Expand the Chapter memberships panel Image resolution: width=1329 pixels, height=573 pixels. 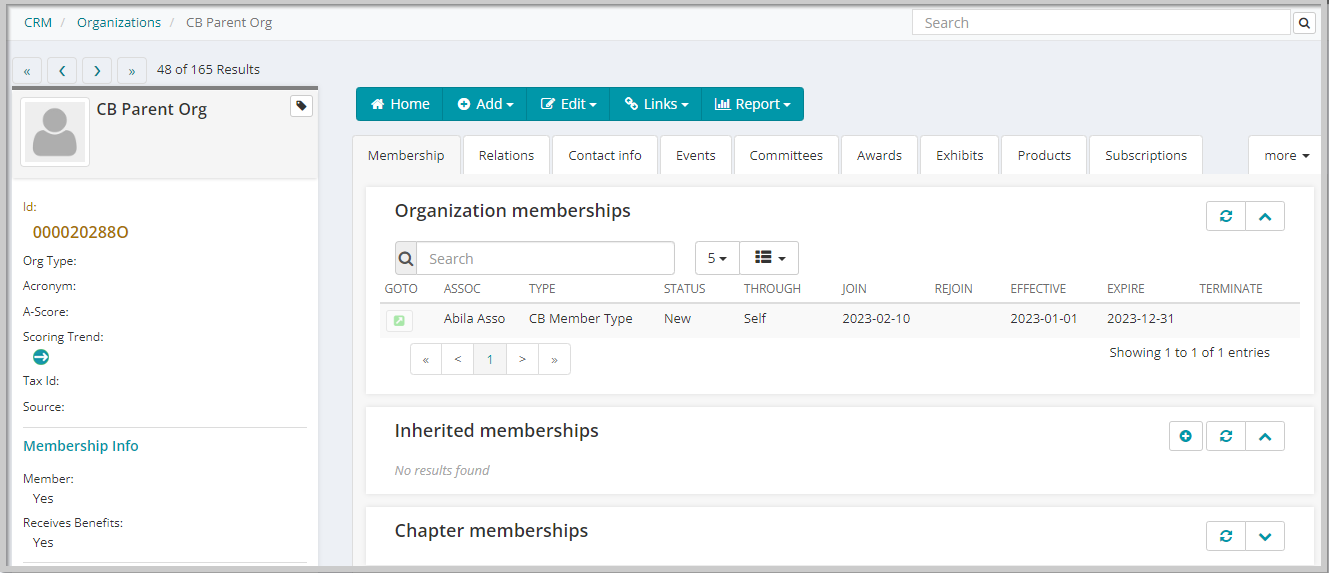[1265, 536]
